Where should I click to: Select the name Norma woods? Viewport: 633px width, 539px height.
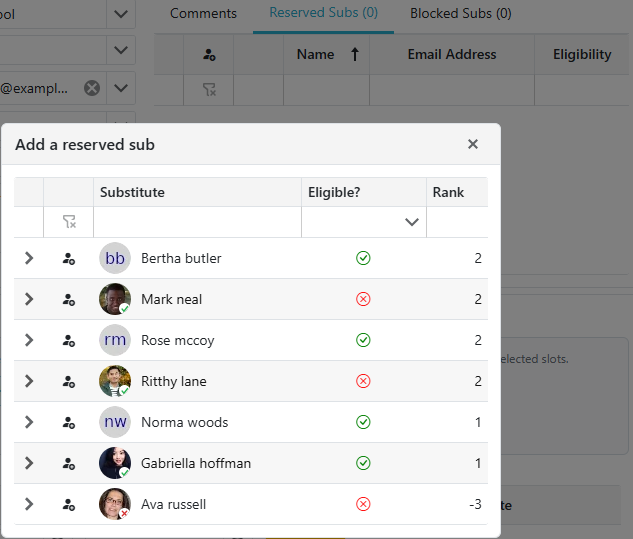[185, 422]
